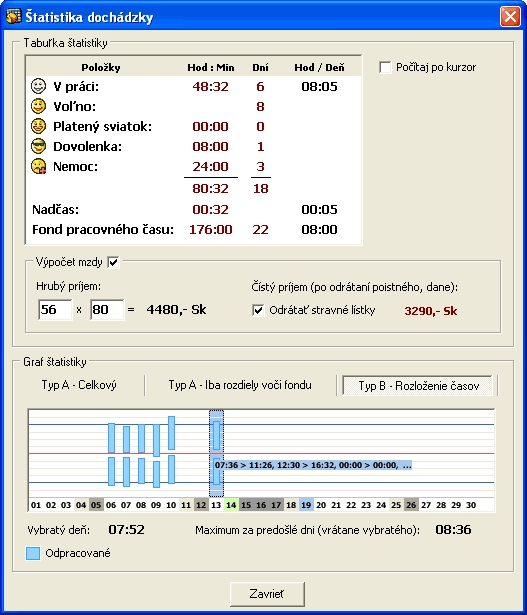
Task: Click the 22 days for Fond pracovného času
Action: pyautogui.click(x=261, y=229)
